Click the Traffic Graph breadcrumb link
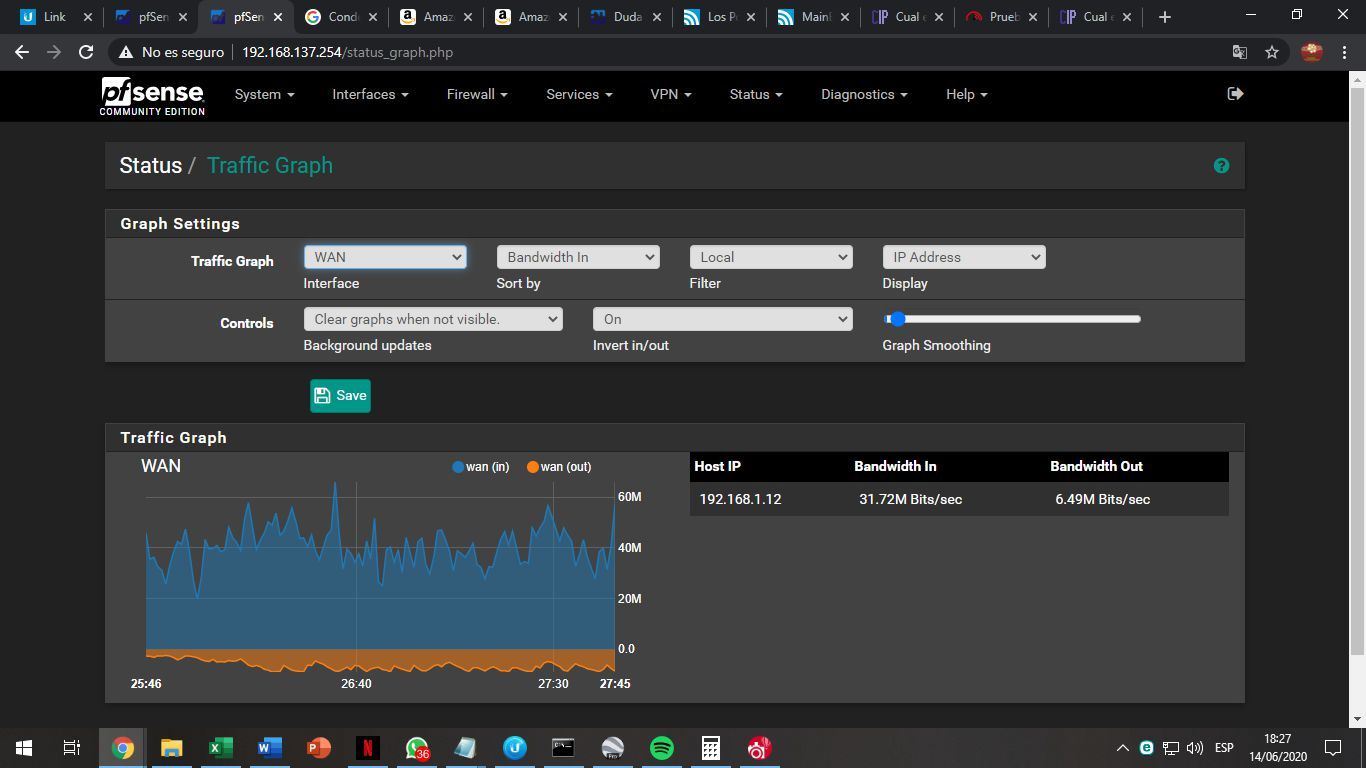 [x=270, y=166]
